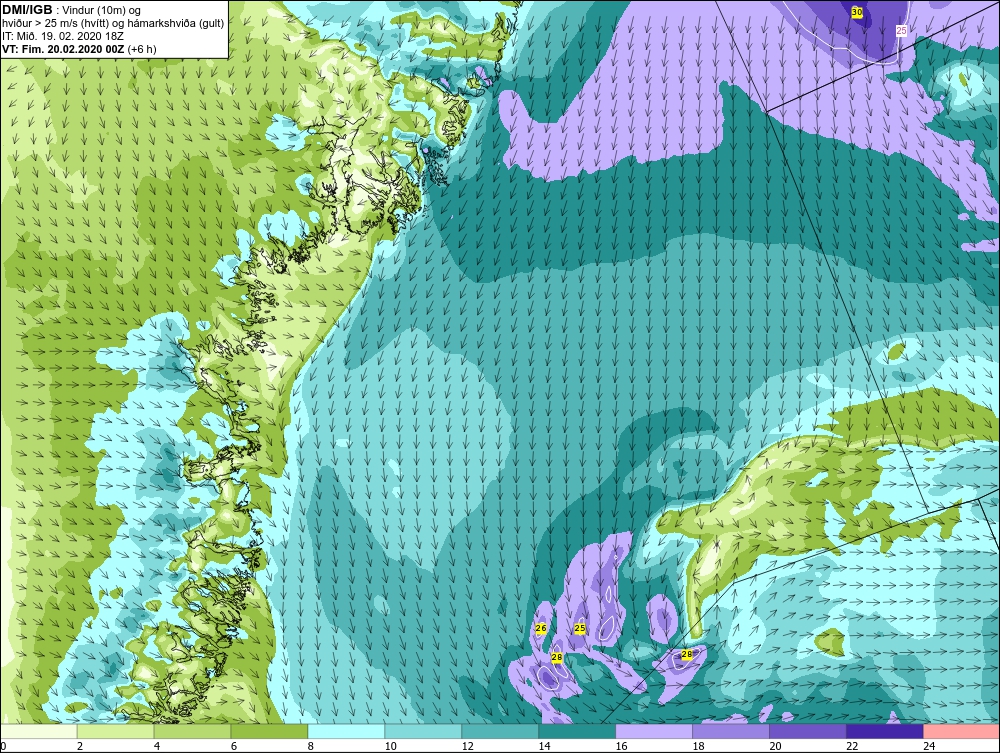Viewport: 1000px width, 753px height.
Task: Pick the 2–4 m/s light green swatch
Action: pos(115,731)
